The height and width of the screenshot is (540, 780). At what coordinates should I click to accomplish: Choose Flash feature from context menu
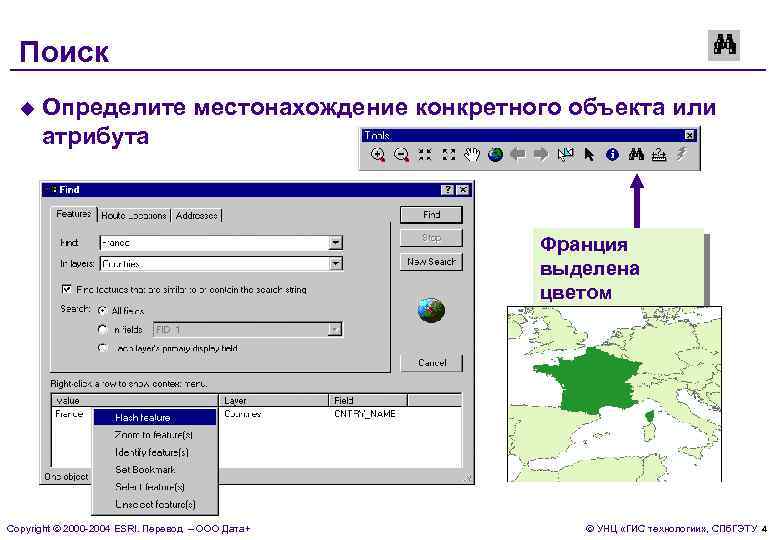(155, 418)
